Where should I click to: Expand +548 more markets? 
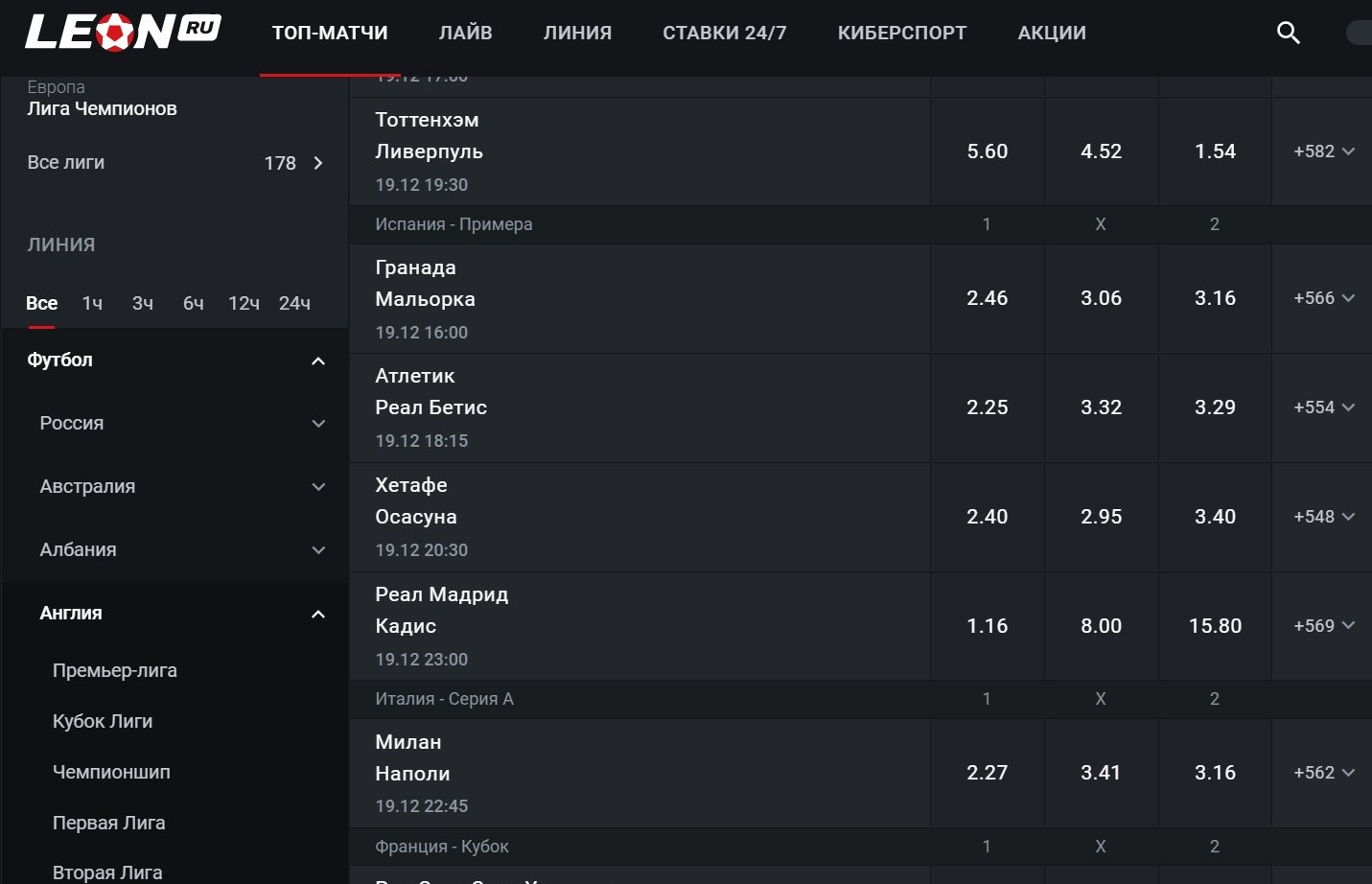click(1323, 517)
